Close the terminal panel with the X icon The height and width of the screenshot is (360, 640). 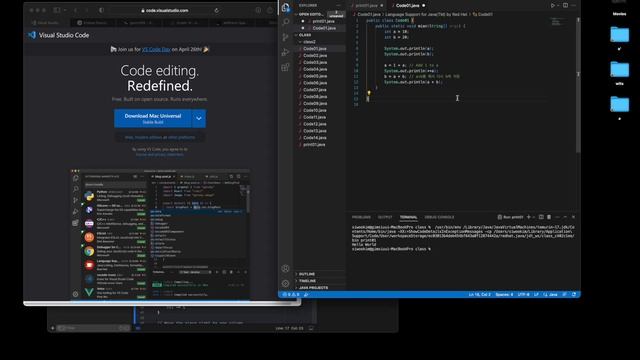pos(573,217)
